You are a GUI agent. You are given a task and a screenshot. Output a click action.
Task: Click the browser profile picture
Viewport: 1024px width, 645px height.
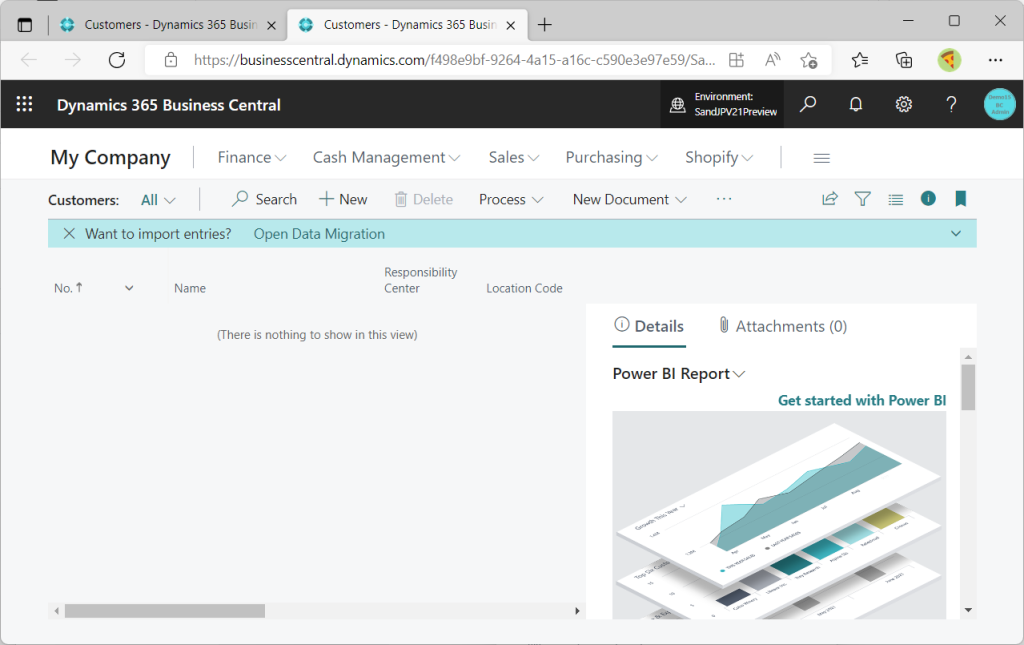(949, 60)
